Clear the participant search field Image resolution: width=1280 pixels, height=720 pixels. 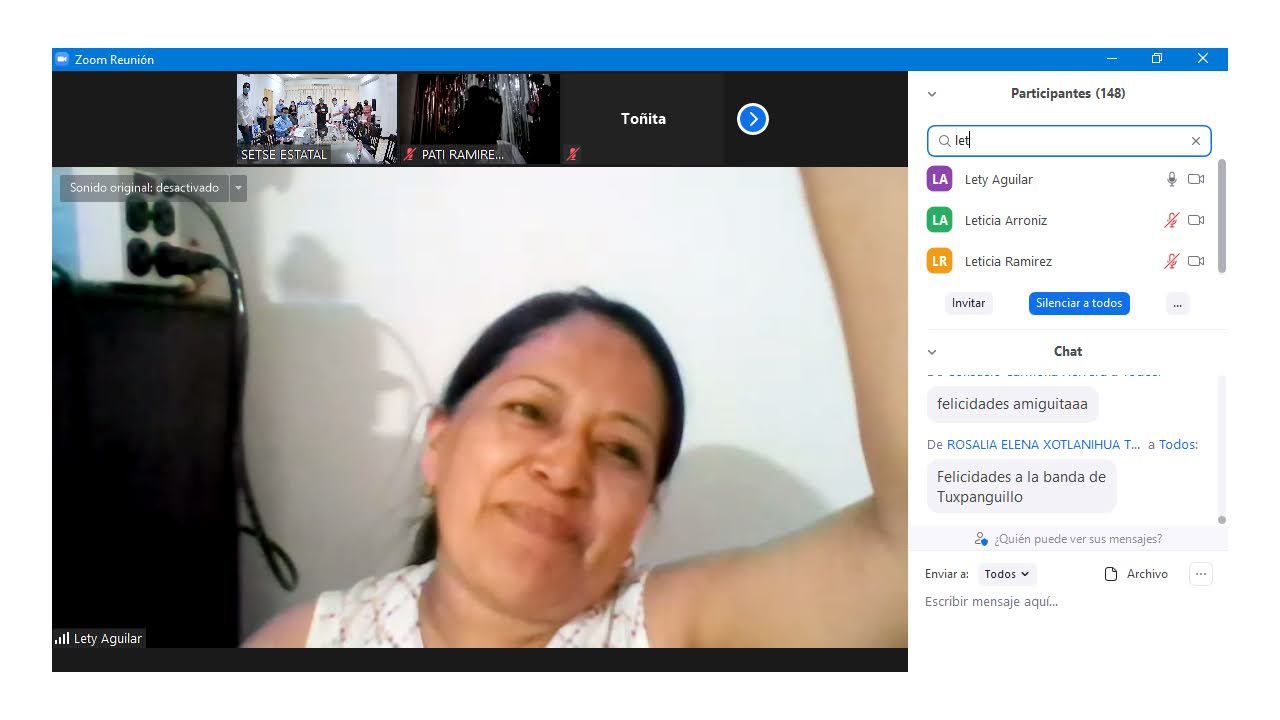pyautogui.click(x=1195, y=141)
